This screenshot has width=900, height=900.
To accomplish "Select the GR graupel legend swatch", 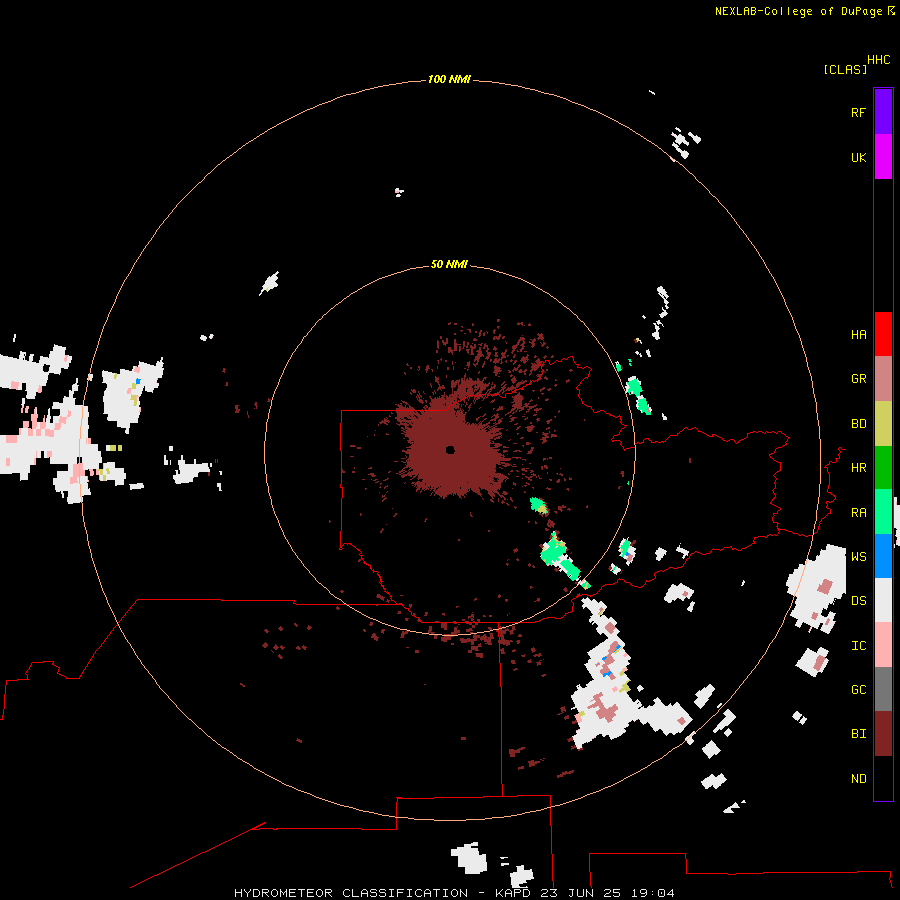I will coord(883,379).
